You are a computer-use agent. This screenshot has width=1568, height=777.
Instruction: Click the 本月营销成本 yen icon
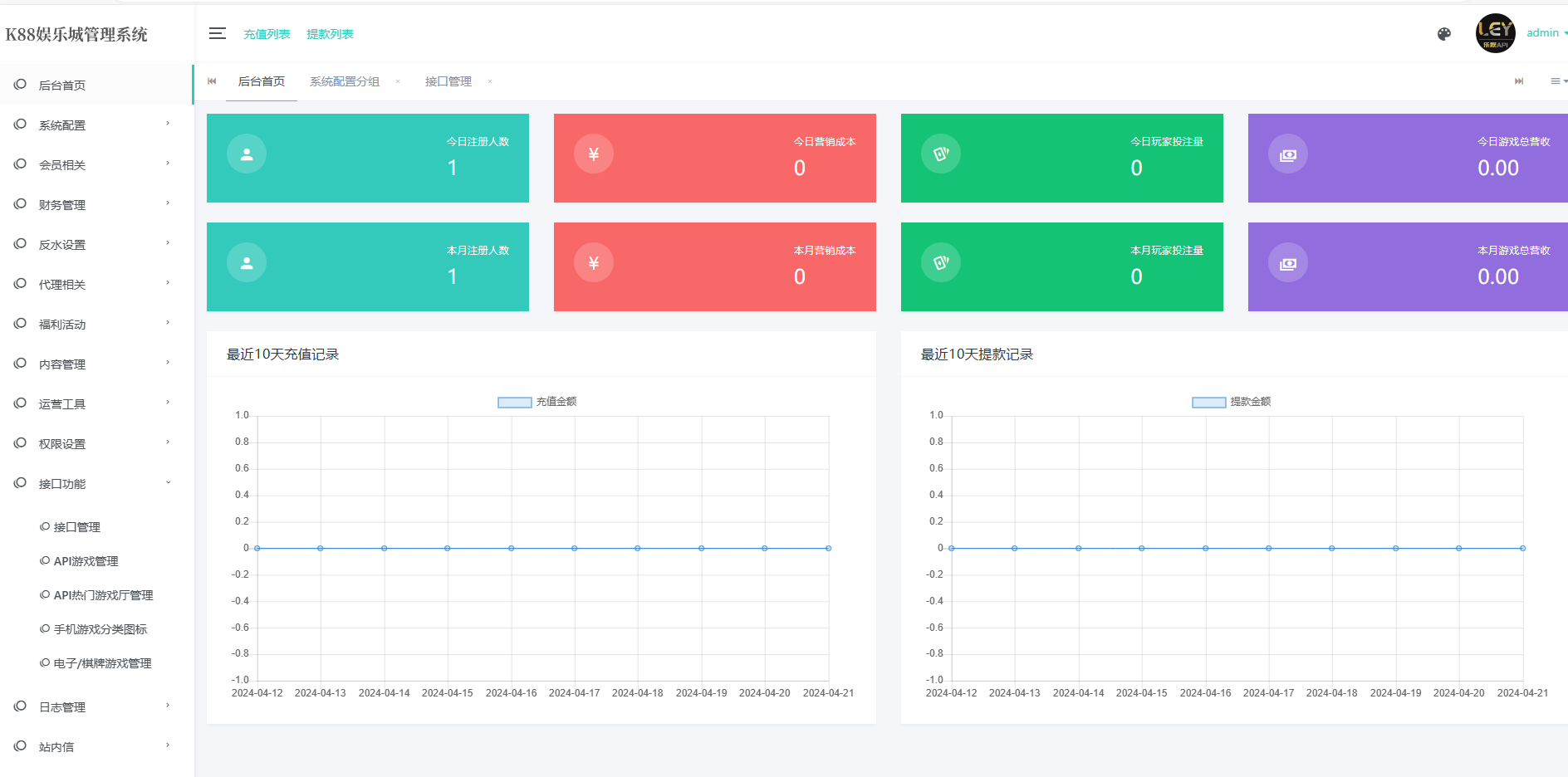[x=594, y=262]
